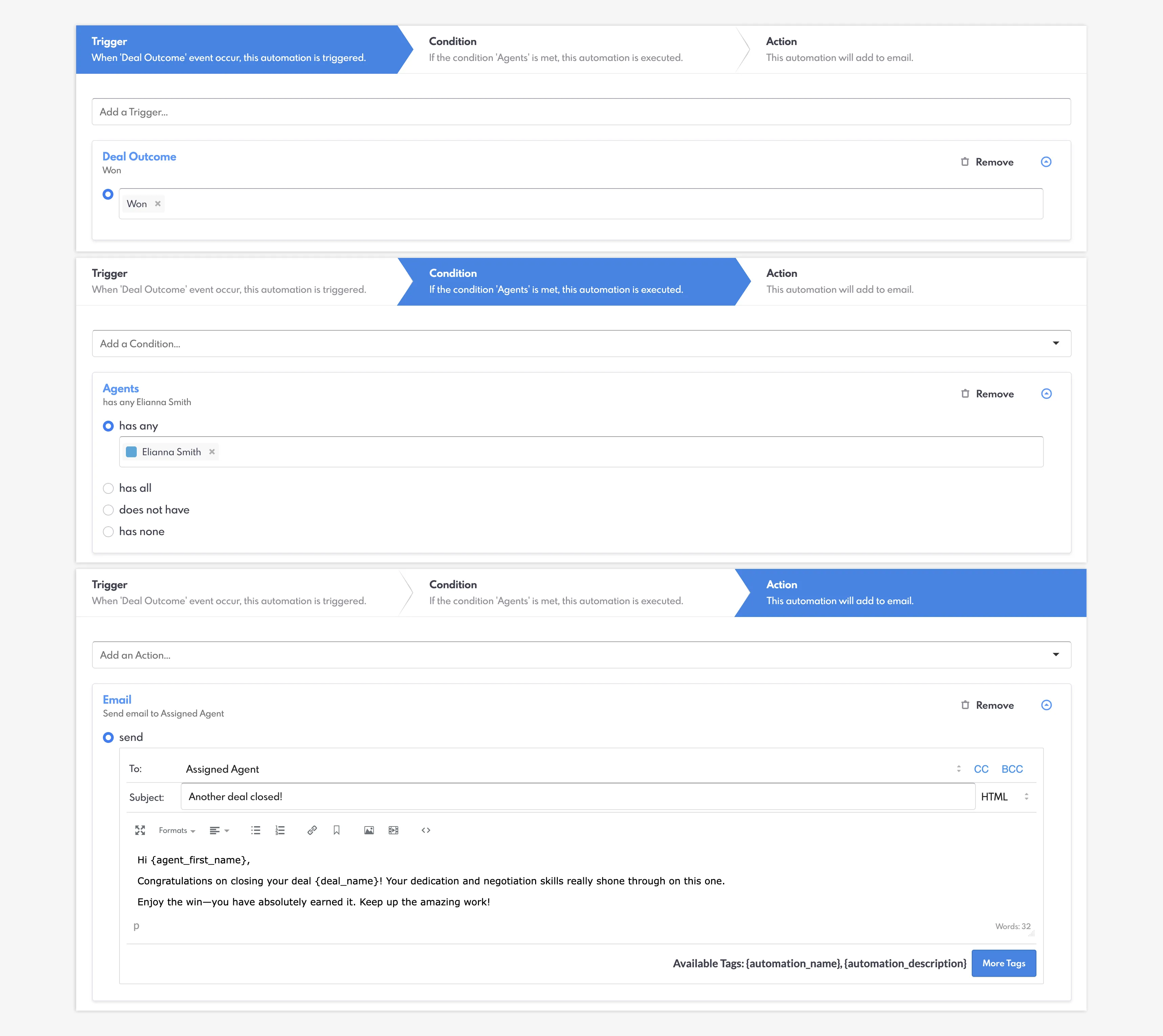Click Elianna Smith's blue color swatch
1163x1036 pixels.
132,452
